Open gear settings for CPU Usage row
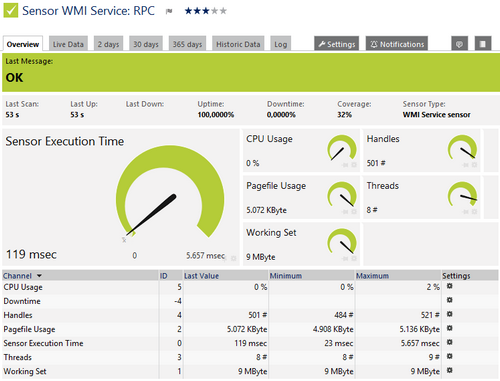Image resolution: width=500 pixels, height=381 pixels. pyautogui.click(x=450, y=286)
